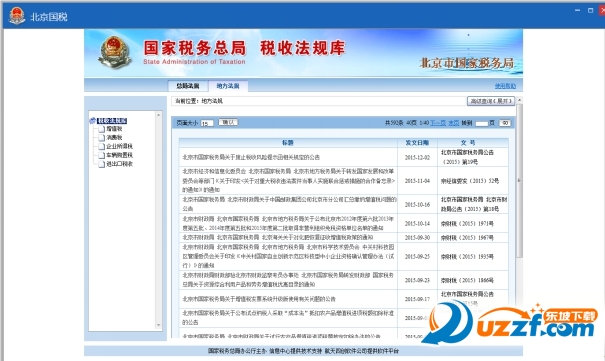Click the document icon beside 增值税
This screenshot has height=361, width=605.
point(101,129)
